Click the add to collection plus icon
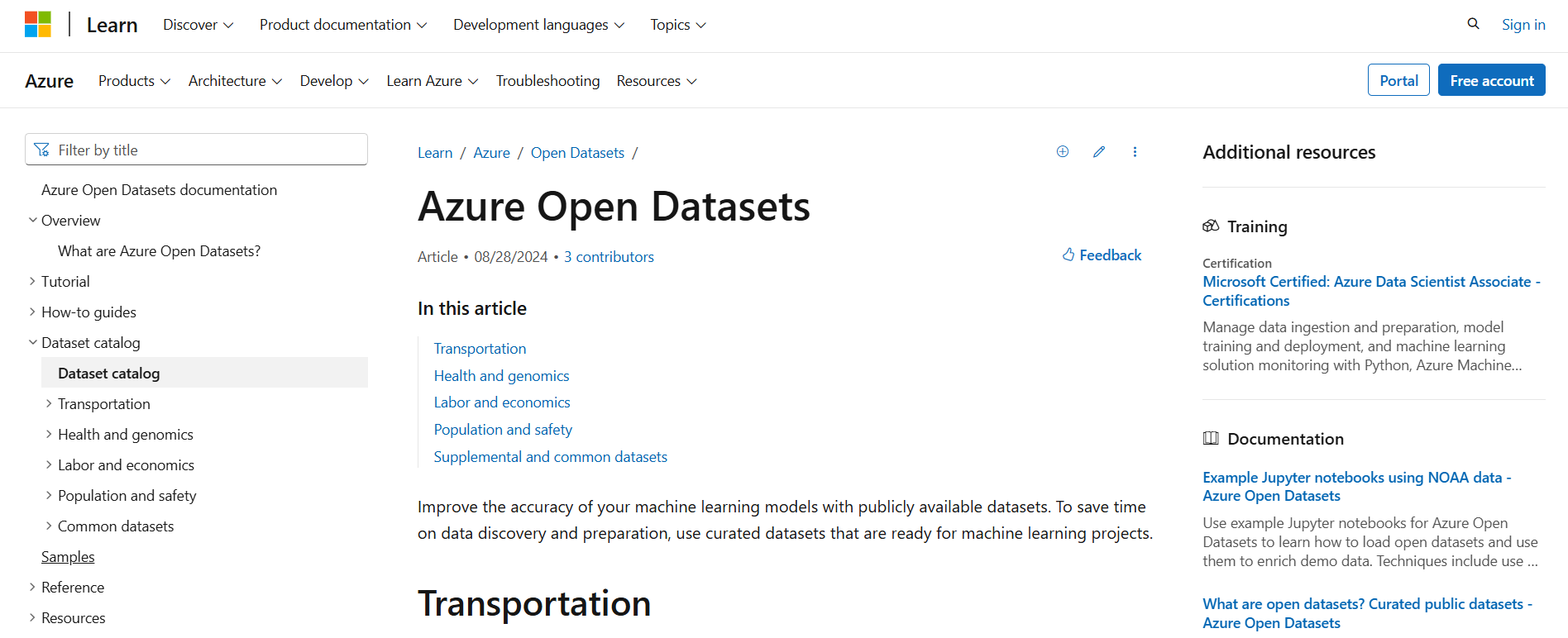Image resolution: width=1568 pixels, height=638 pixels. point(1063,152)
